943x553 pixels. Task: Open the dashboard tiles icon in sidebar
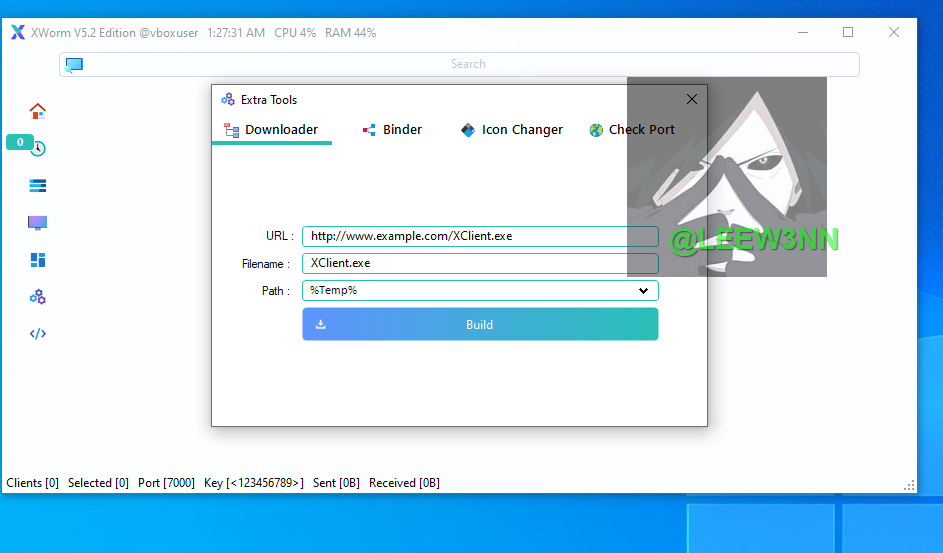tap(38, 260)
